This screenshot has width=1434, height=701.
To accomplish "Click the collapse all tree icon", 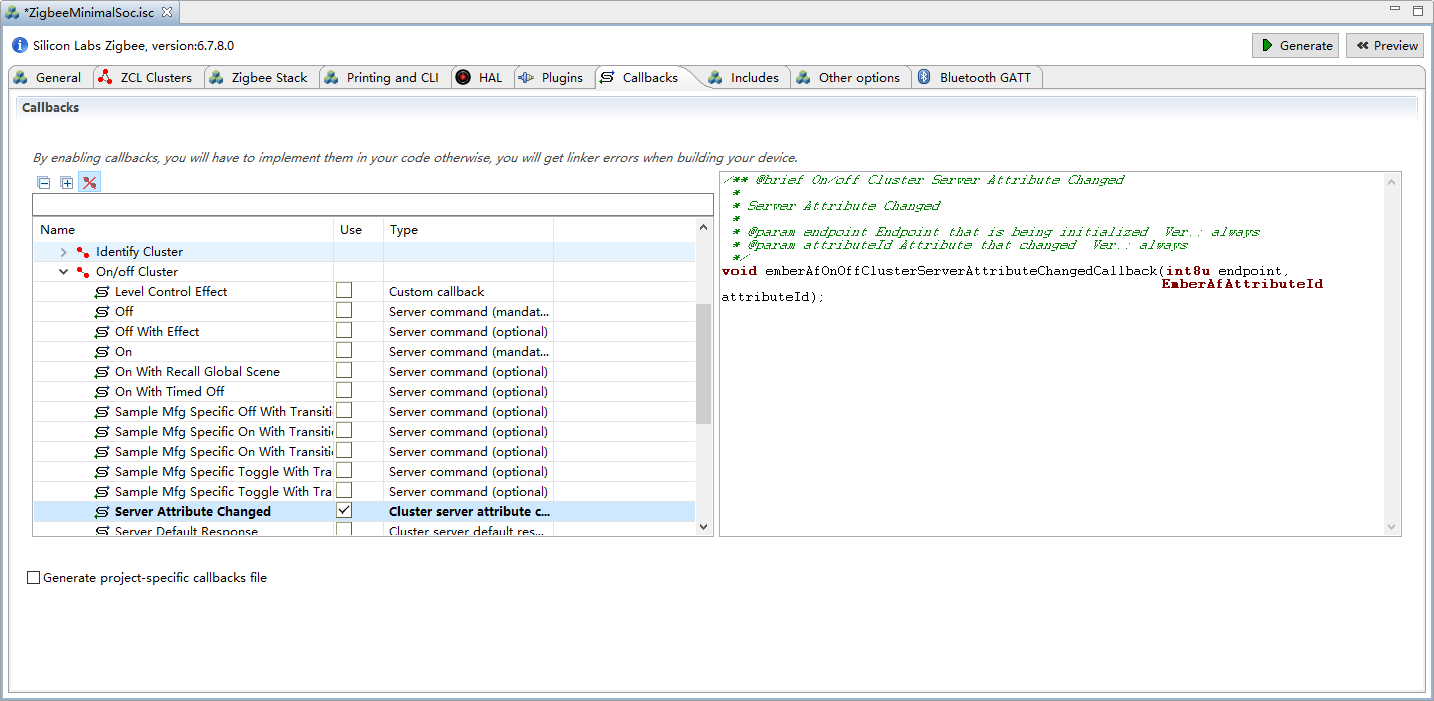I will (44, 183).
